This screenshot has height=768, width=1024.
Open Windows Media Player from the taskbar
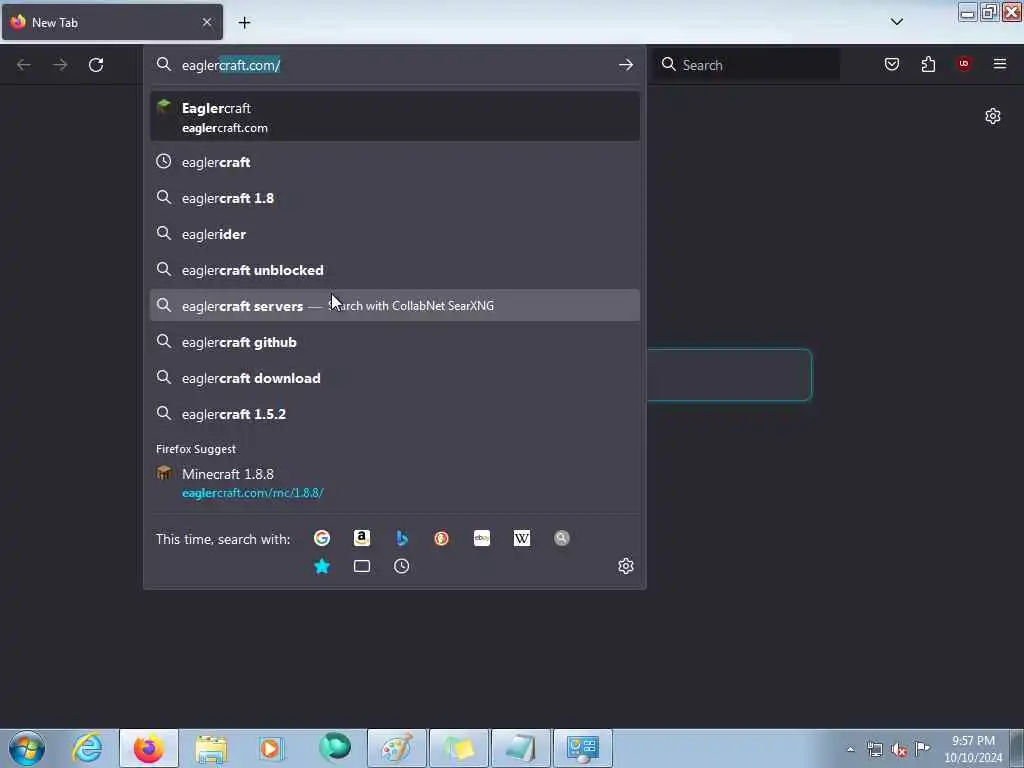pos(270,748)
